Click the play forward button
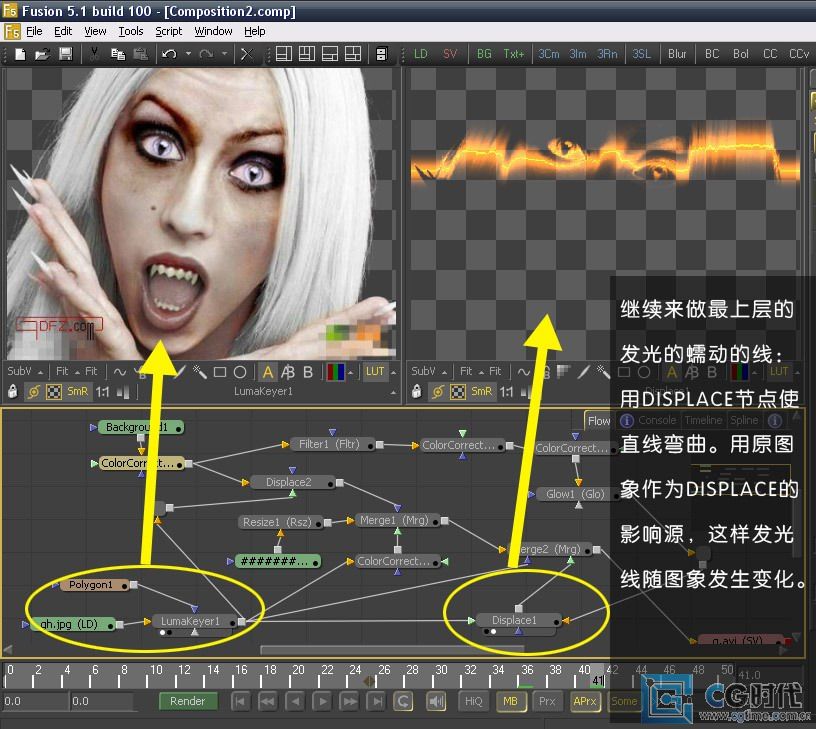 [323, 701]
